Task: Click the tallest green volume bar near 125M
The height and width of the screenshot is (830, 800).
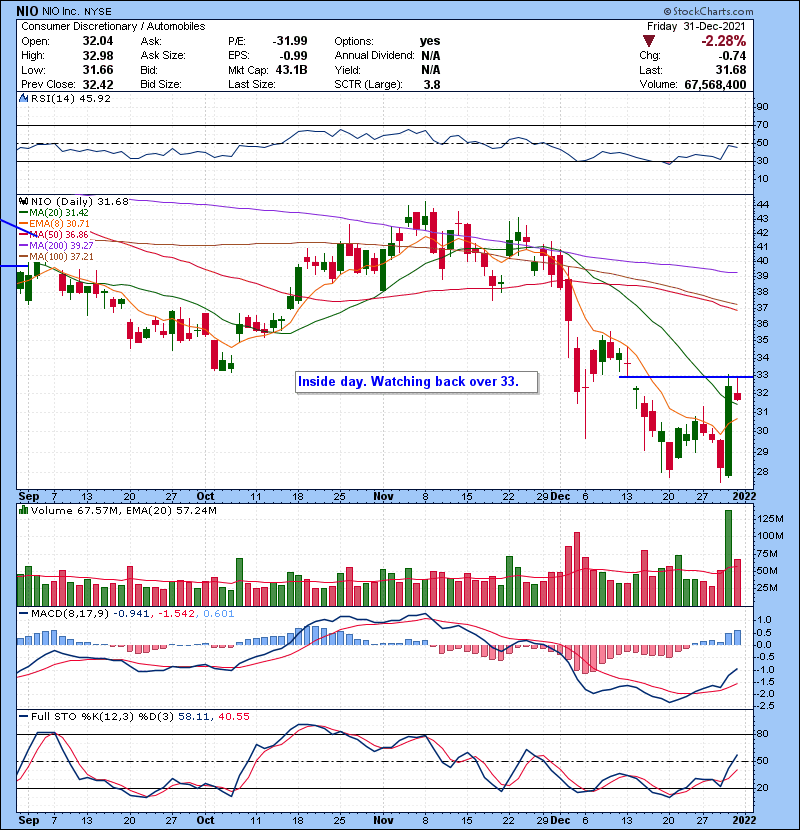Action: coord(729,558)
